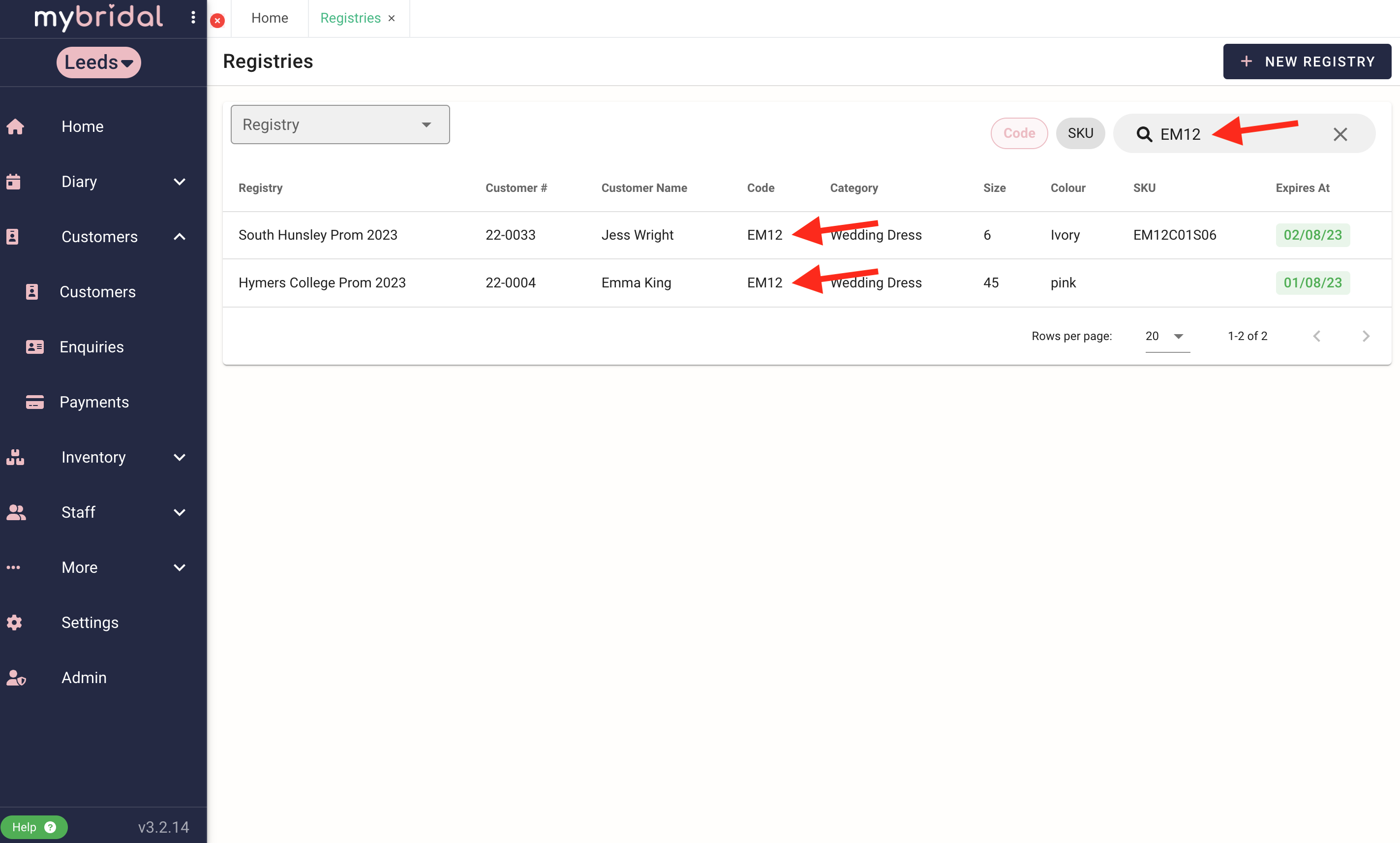Viewport: 1400px width, 843px height.
Task: Sort by Customer Name column header
Action: point(644,187)
